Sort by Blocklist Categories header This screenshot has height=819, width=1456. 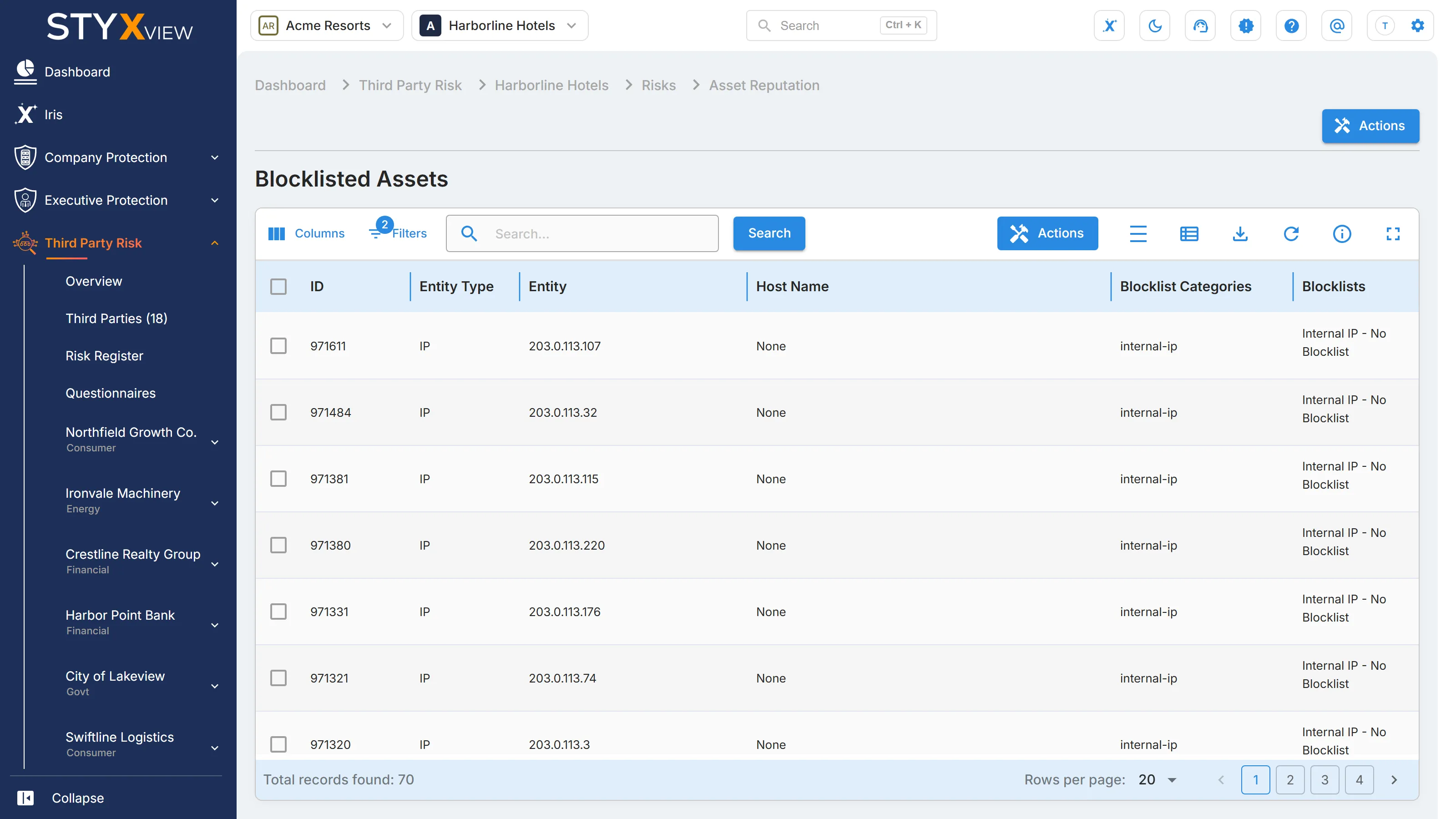point(1185,287)
